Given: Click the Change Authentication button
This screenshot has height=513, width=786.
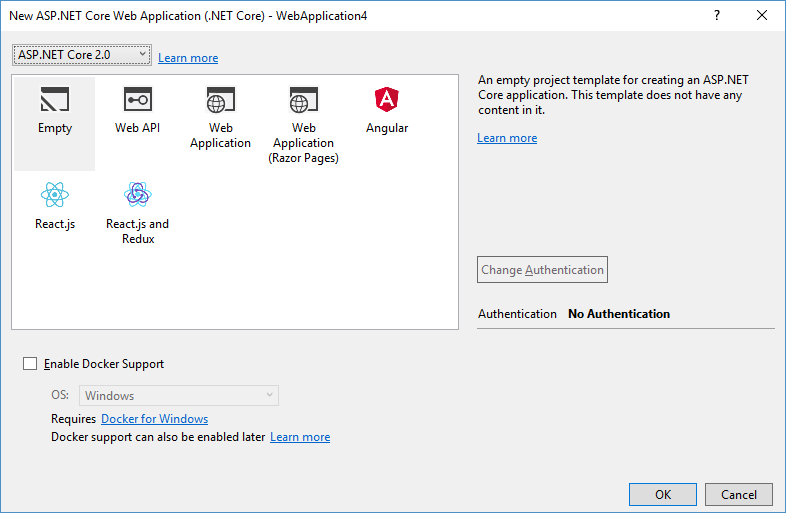Looking at the screenshot, I should coord(542,270).
